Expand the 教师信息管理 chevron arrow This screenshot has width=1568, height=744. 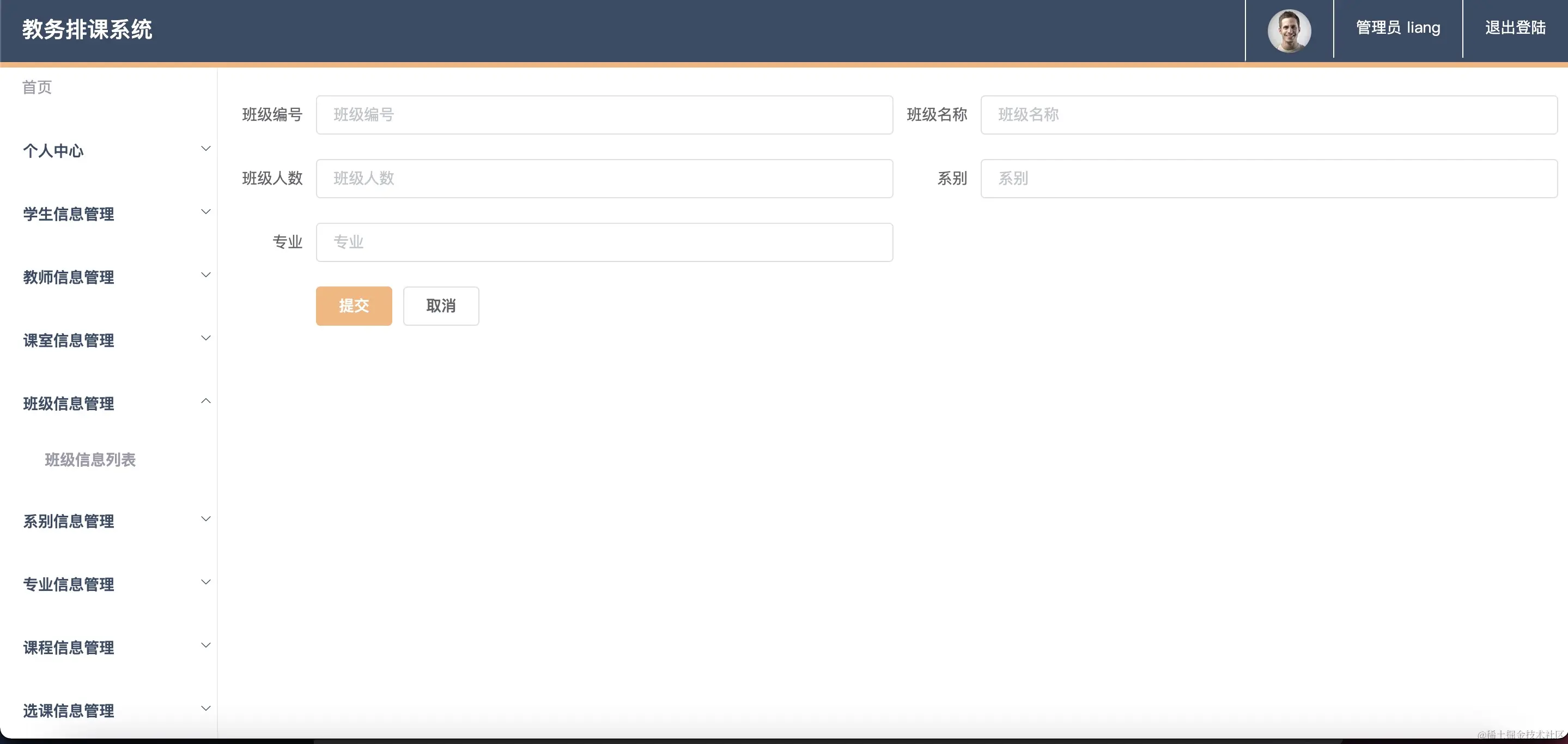[x=206, y=276]
